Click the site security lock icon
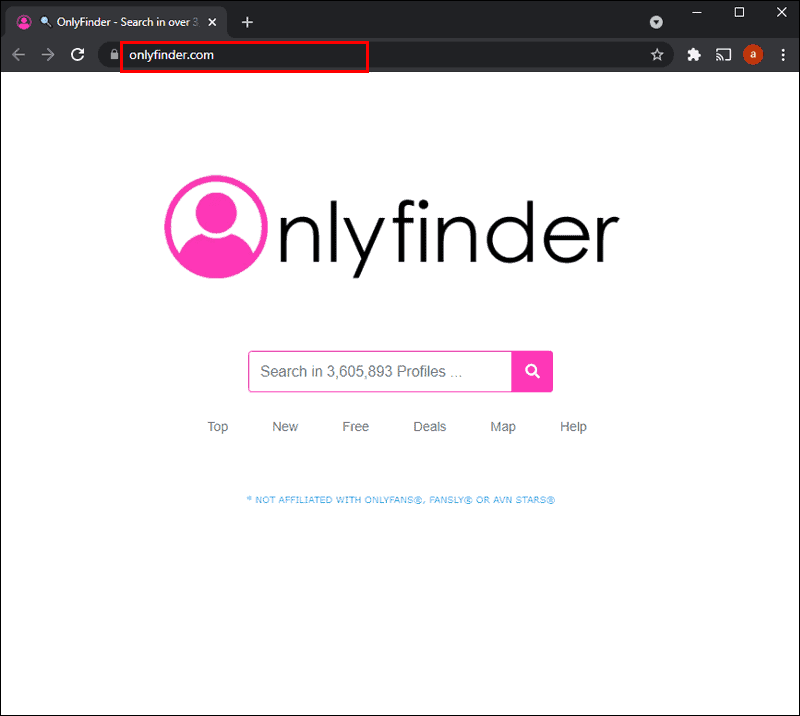The image size is (800, 716). coord(112,55)
